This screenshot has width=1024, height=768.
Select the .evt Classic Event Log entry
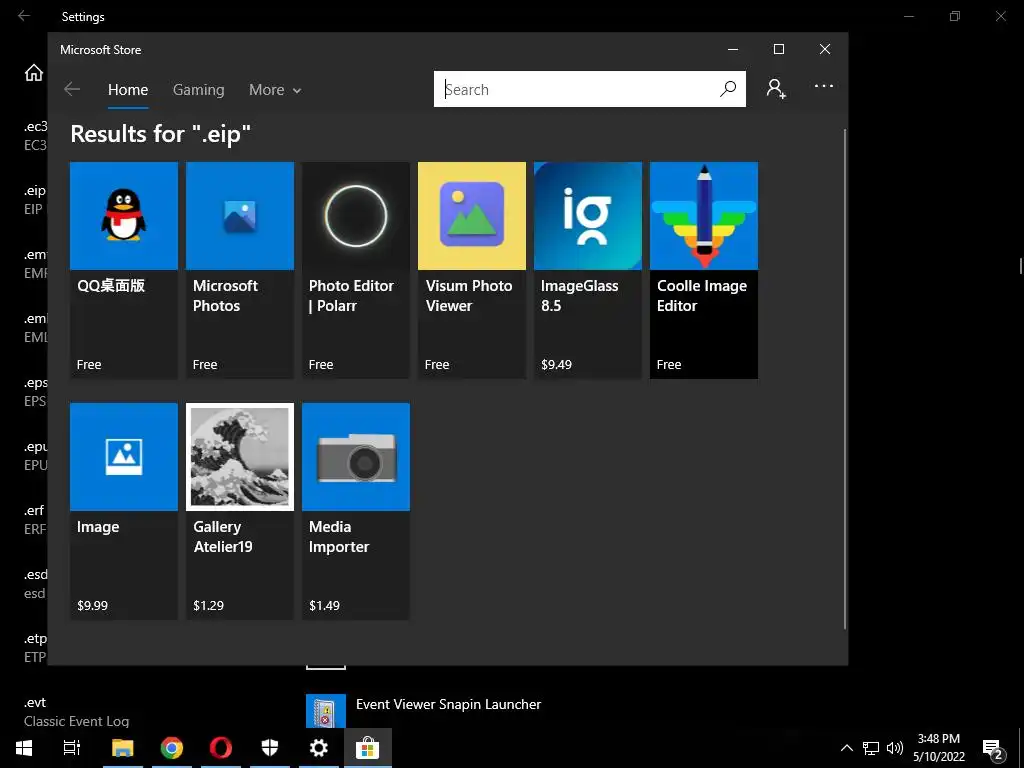pos(76,711)
